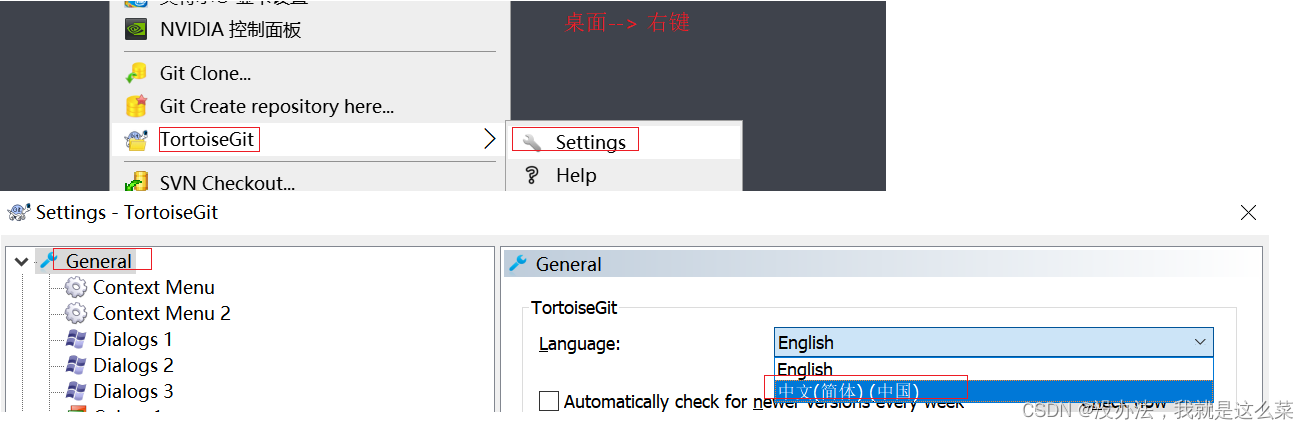The height and width of the screenshot is (430, 1309).
Task: Click the Help question mark icon
Action: 532,175
